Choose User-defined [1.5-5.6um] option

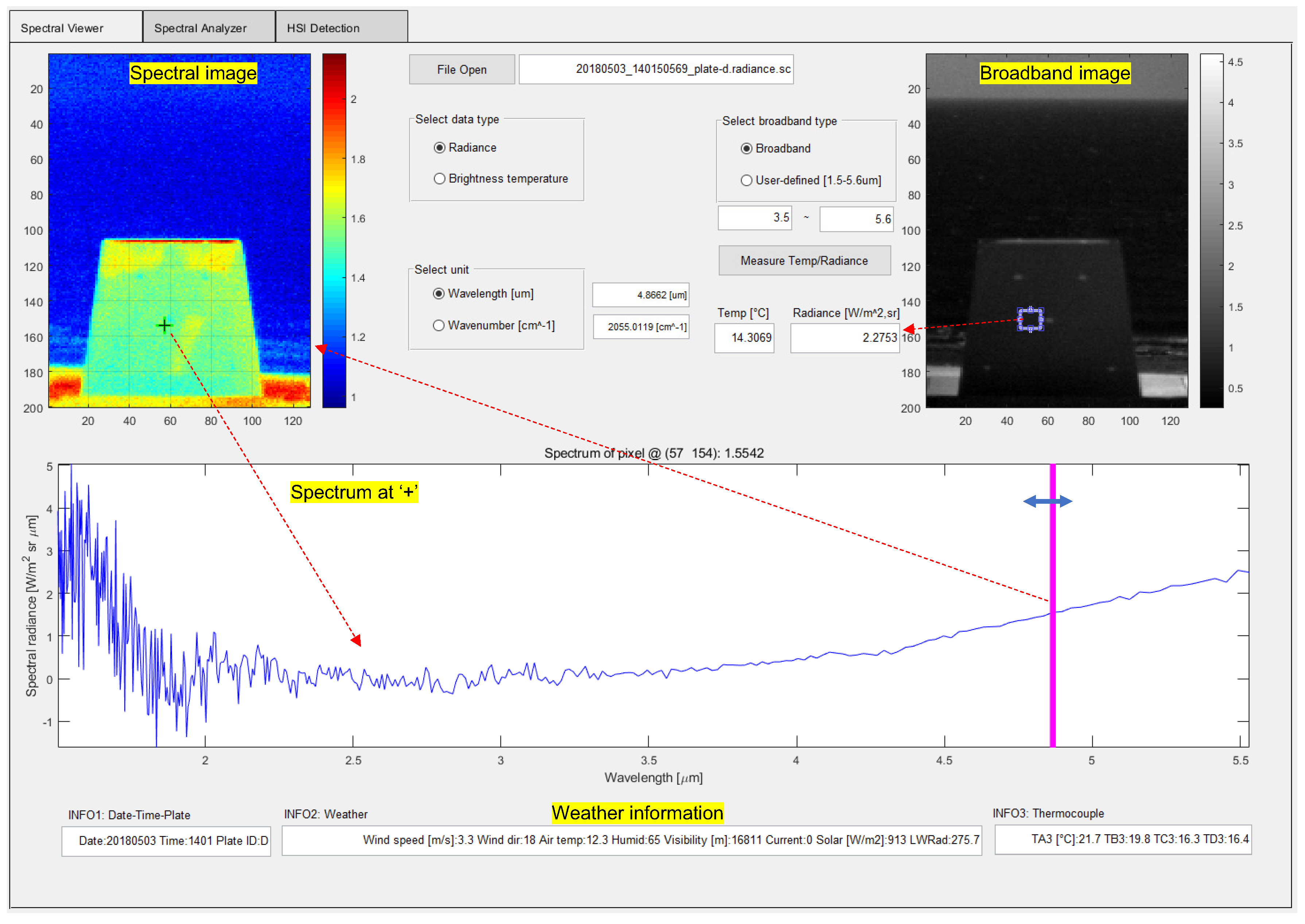coord(746,180)
